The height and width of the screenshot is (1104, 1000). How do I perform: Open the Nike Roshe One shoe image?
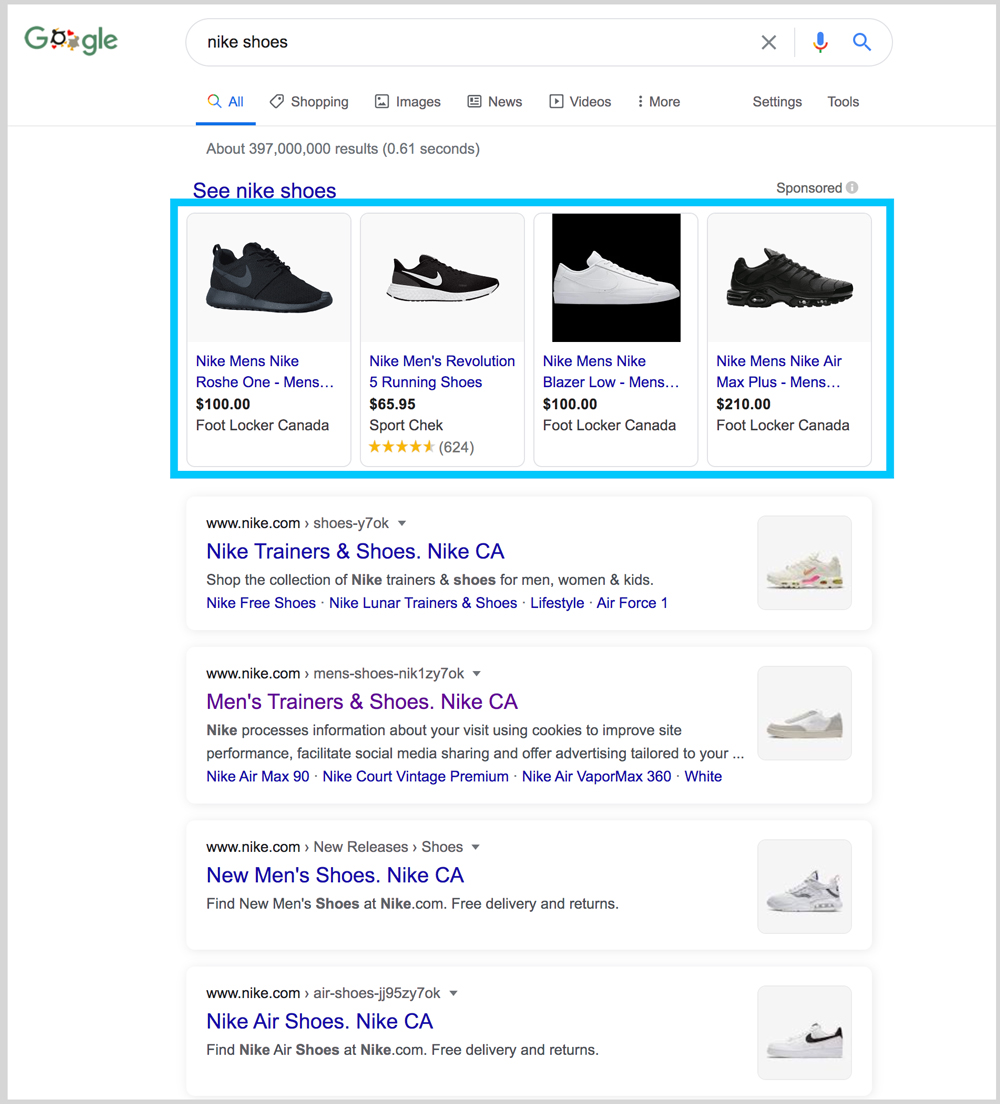point(269,277)
